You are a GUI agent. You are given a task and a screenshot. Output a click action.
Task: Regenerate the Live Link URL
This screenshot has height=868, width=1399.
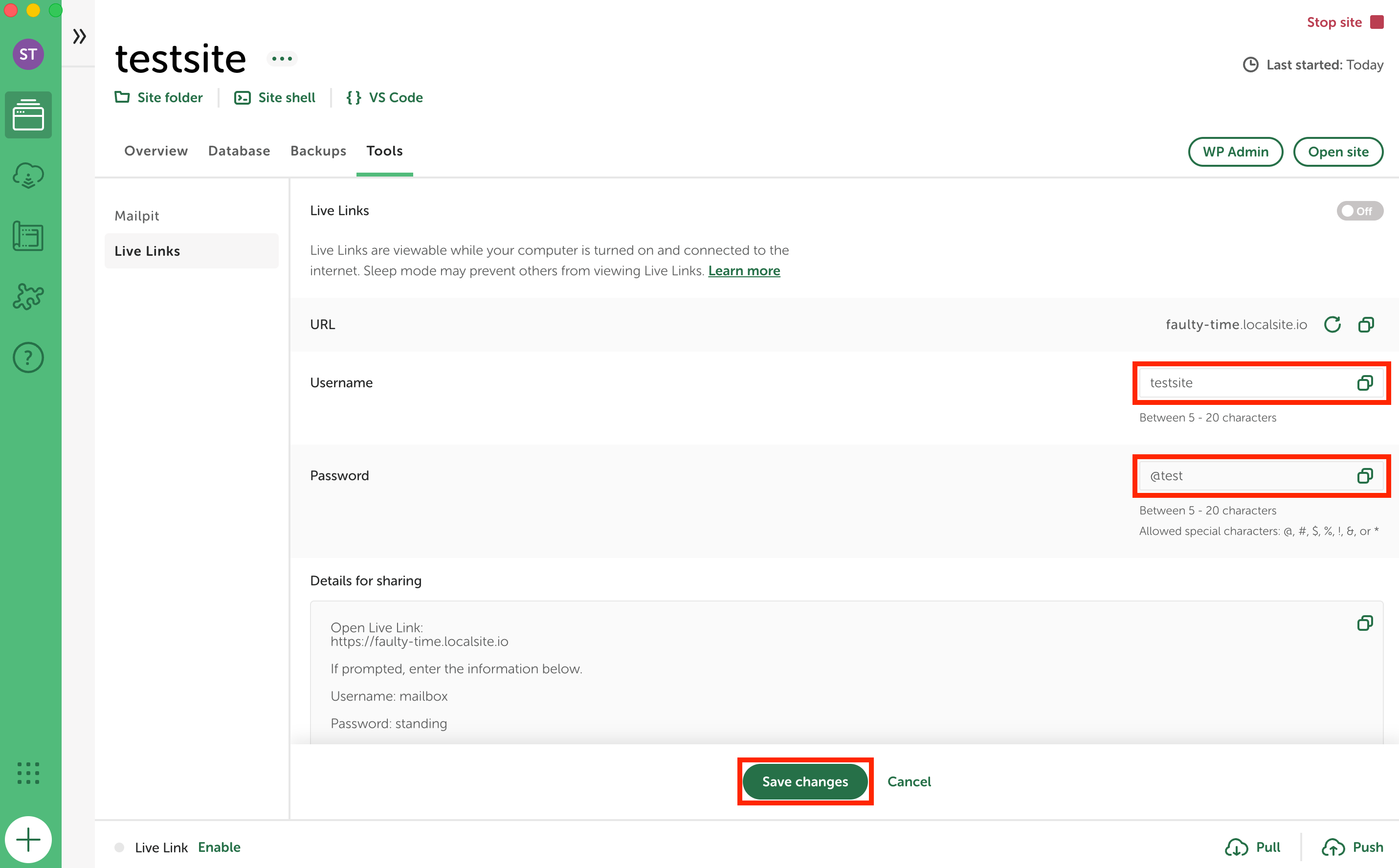(1332, 325)
